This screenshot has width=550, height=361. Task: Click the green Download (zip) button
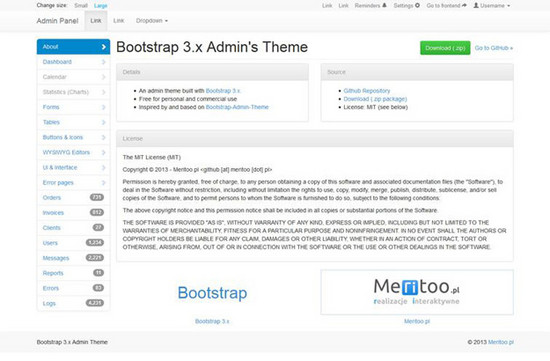click(445, 48)
